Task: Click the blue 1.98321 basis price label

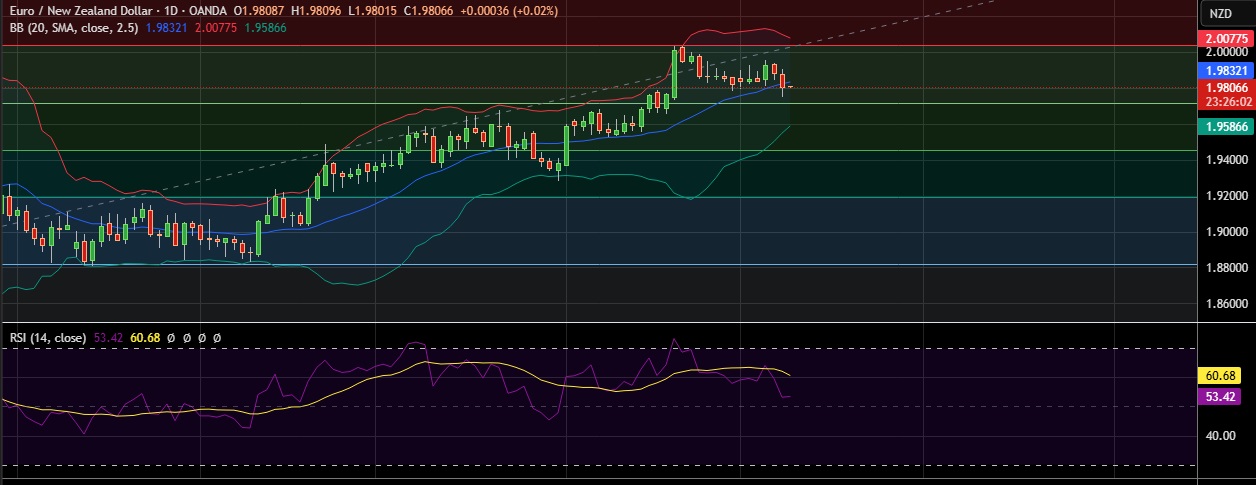Action: coord(1225,71)
